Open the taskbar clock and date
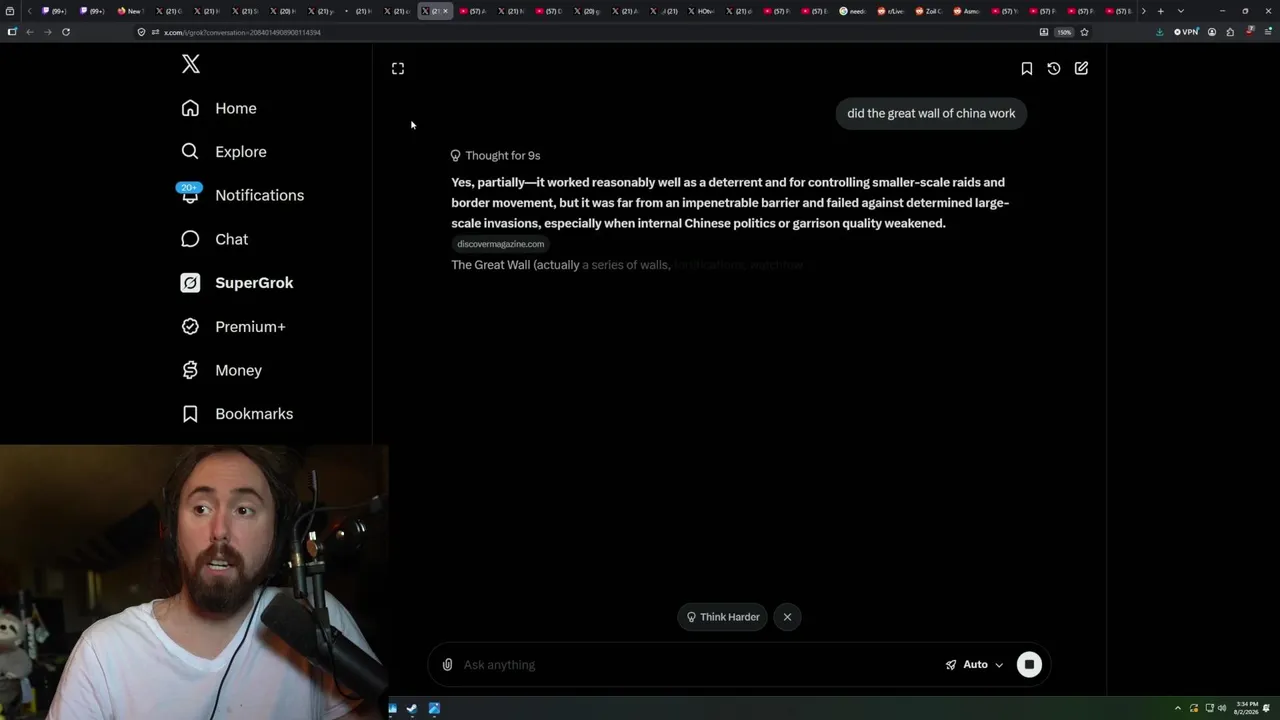Image resolution: width=1280 pixels, height=720 pixels. (1247, 709)
